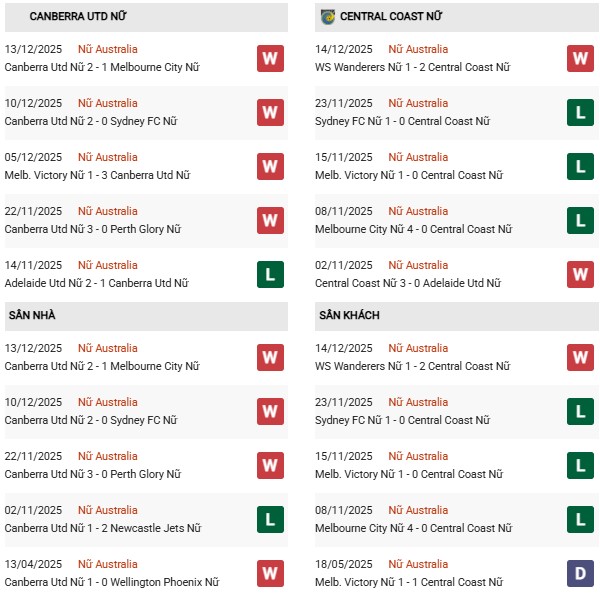Open Nữ Australia link dated 13/04/2025
This screenshot has height=594, width=600.
tap(108, 564)
